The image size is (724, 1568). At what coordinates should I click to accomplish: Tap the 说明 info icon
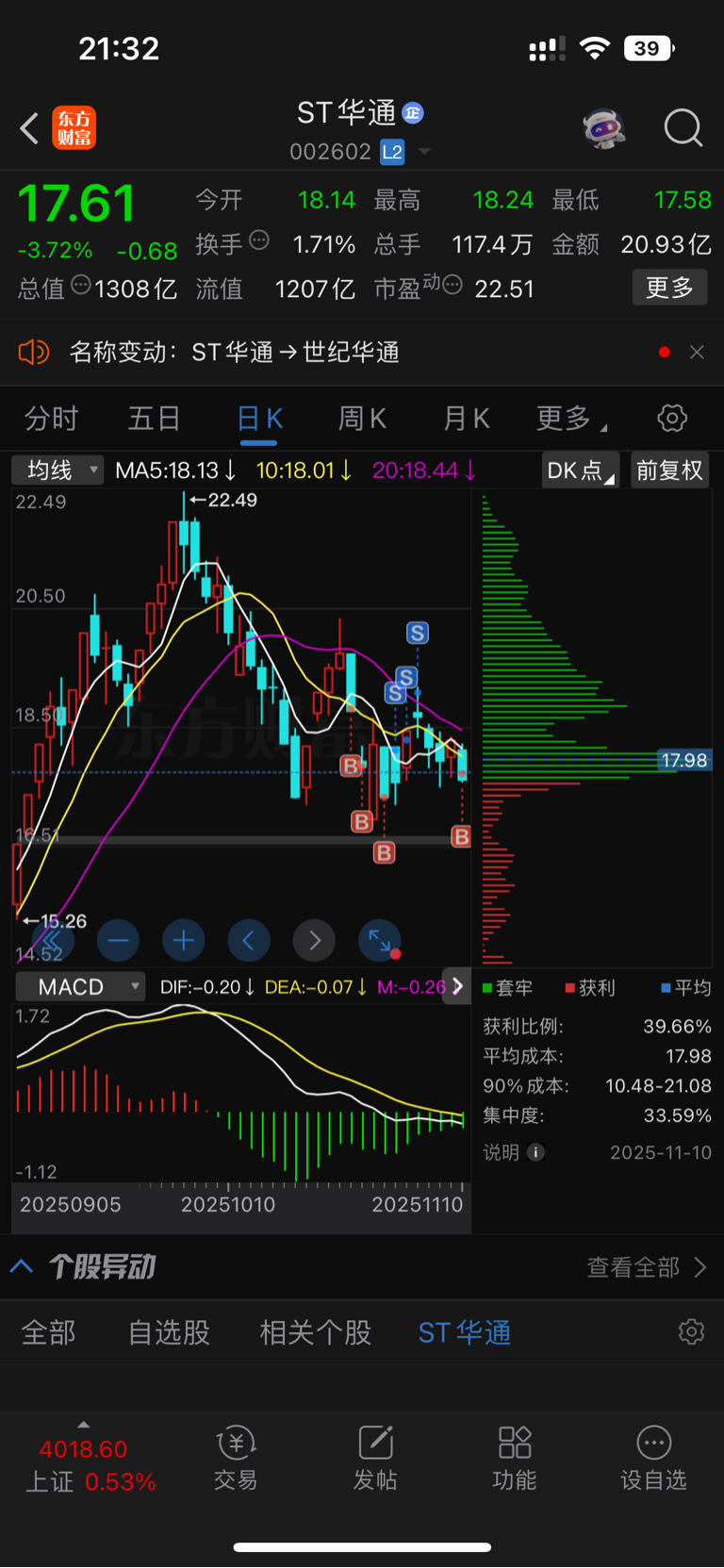(x=535, y=1152)
